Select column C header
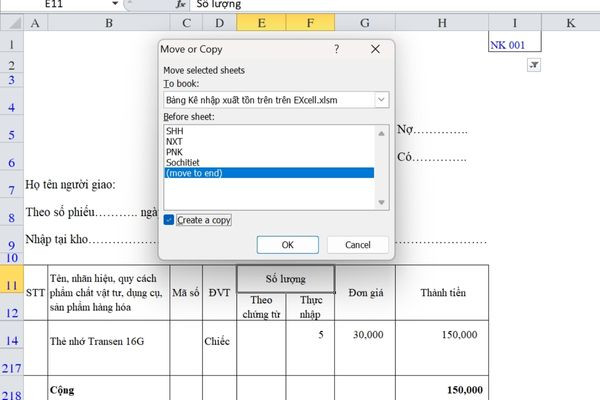Viewport: 600px width, 400px height. tap(186, 23)
